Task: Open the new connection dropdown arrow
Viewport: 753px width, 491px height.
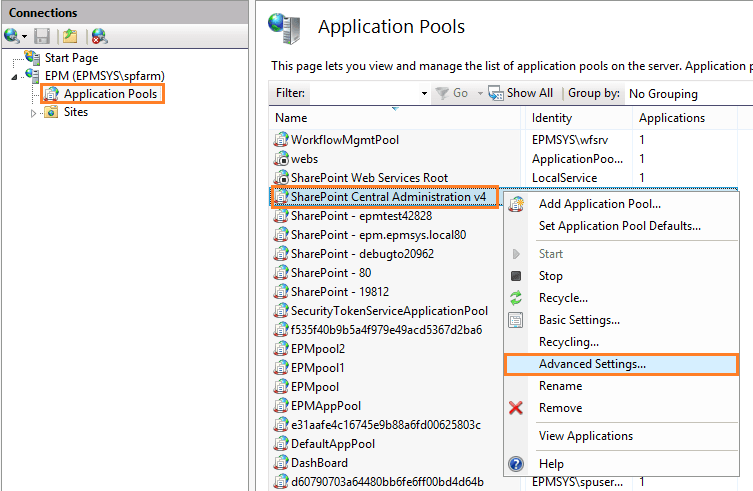Action: (24, 37)
